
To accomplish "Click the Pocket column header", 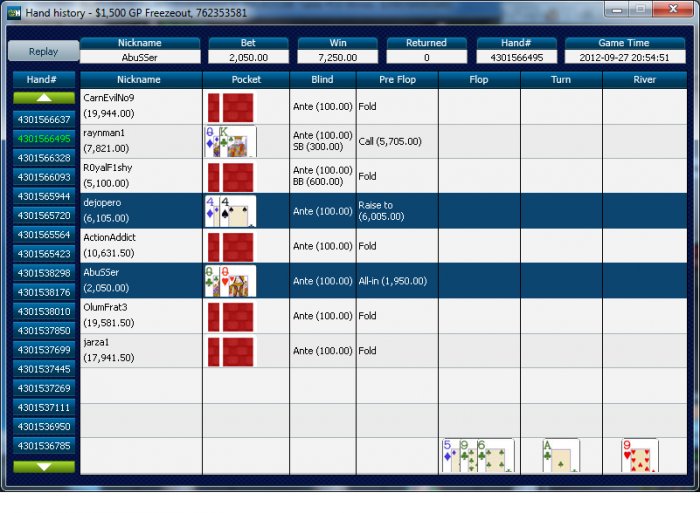I will coord(246,79).
